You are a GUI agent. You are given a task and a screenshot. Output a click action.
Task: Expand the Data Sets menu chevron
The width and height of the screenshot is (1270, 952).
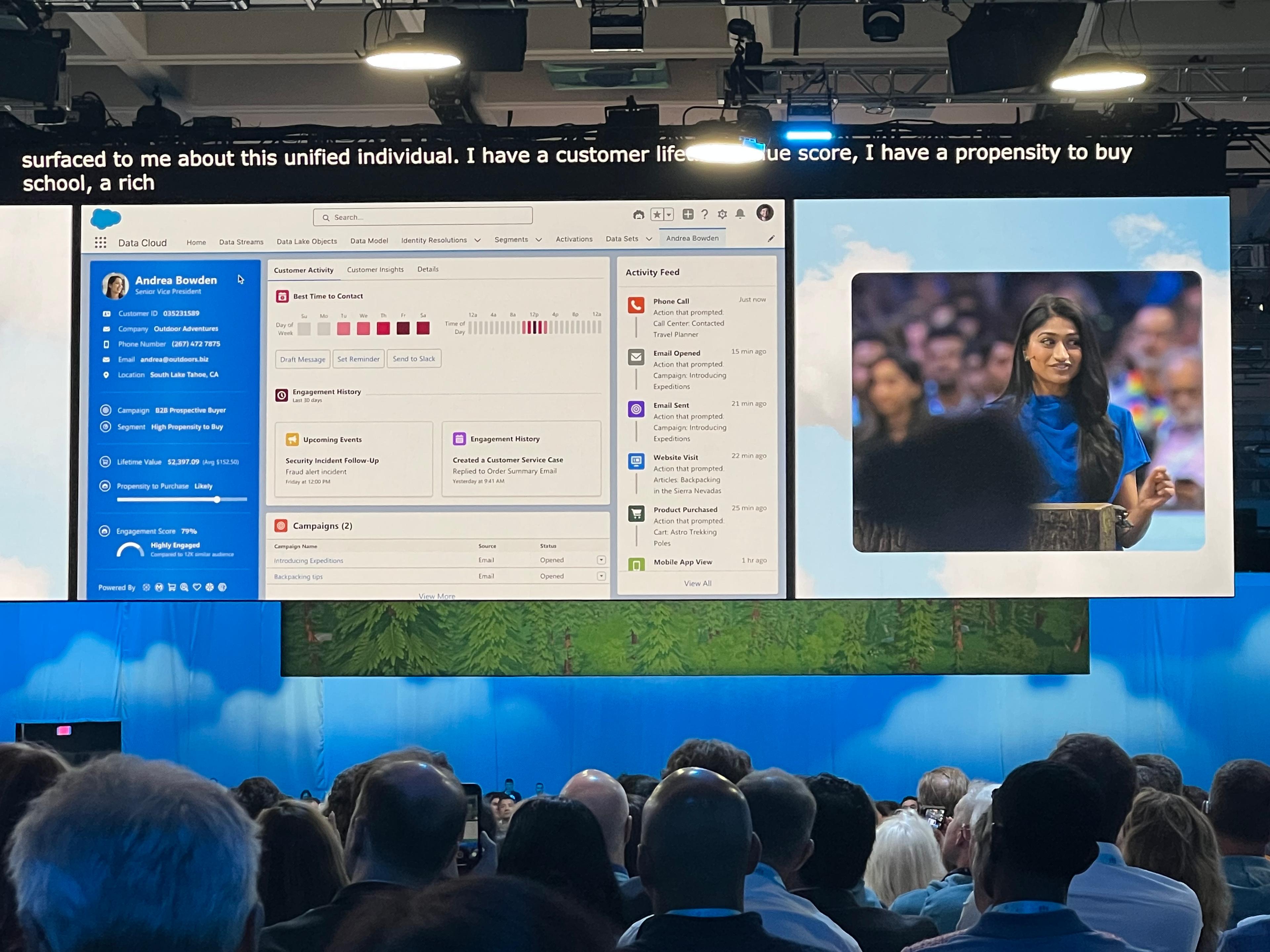649,239
